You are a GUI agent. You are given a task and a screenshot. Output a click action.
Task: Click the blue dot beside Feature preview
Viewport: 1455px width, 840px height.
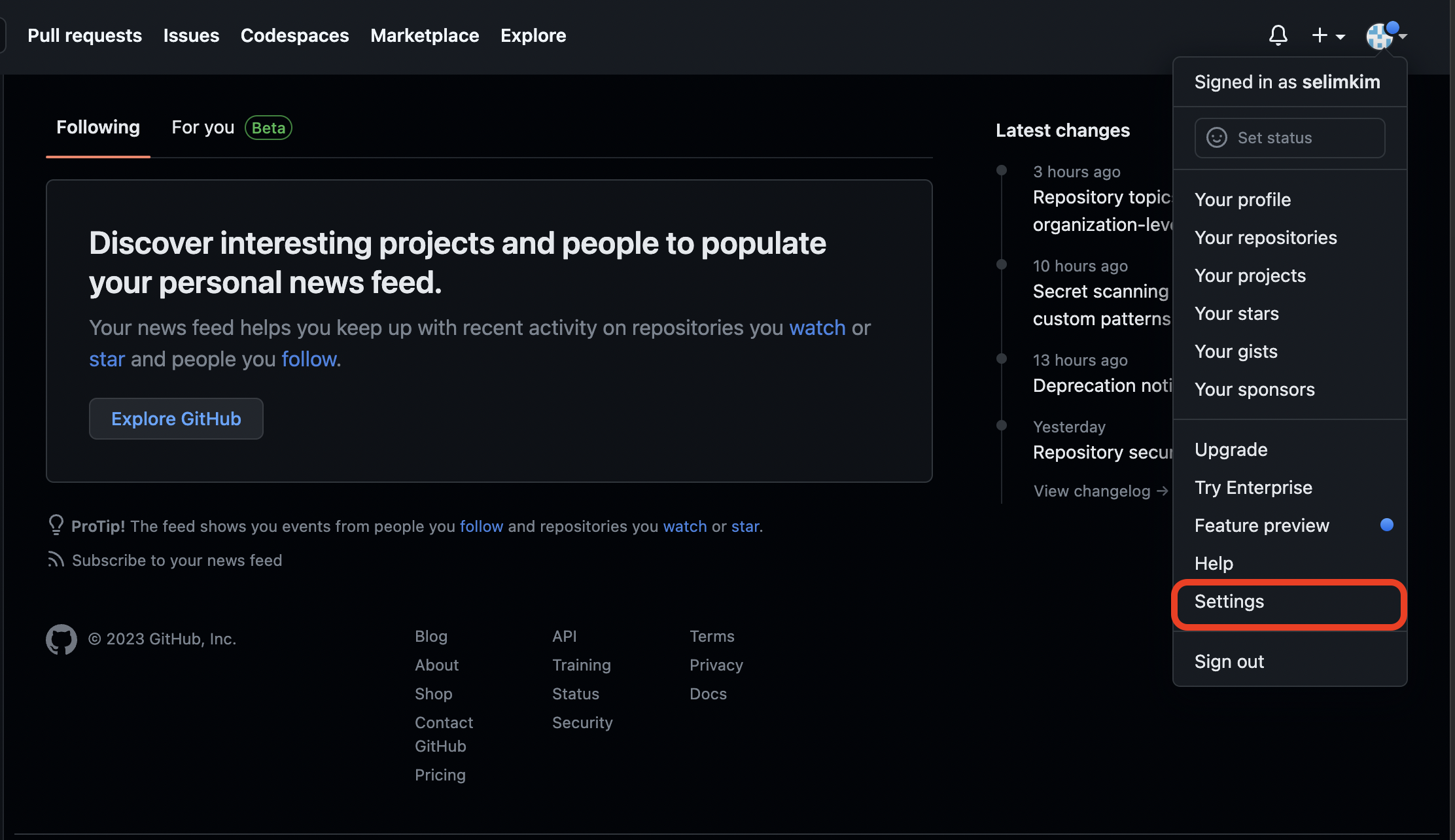(x=1386, y=525)
